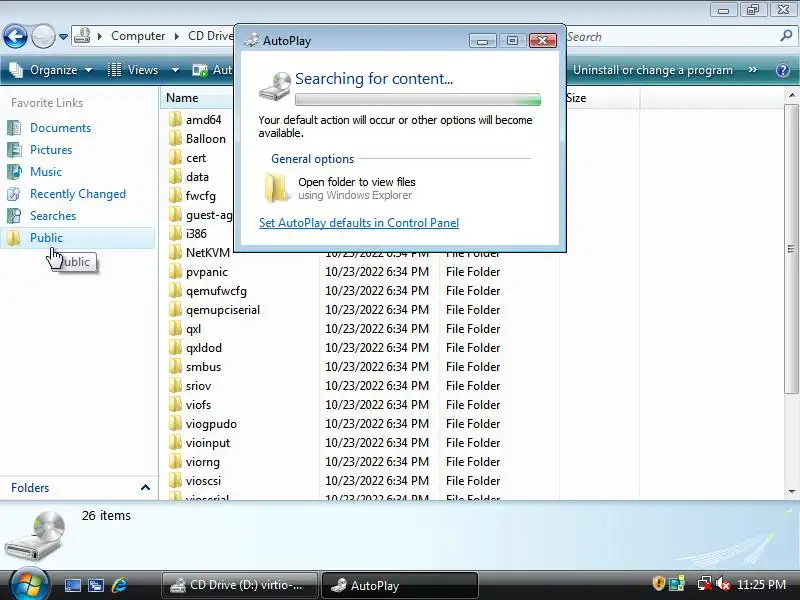
Task: Sort by the Name column header
Action: [x=197, y=97]
